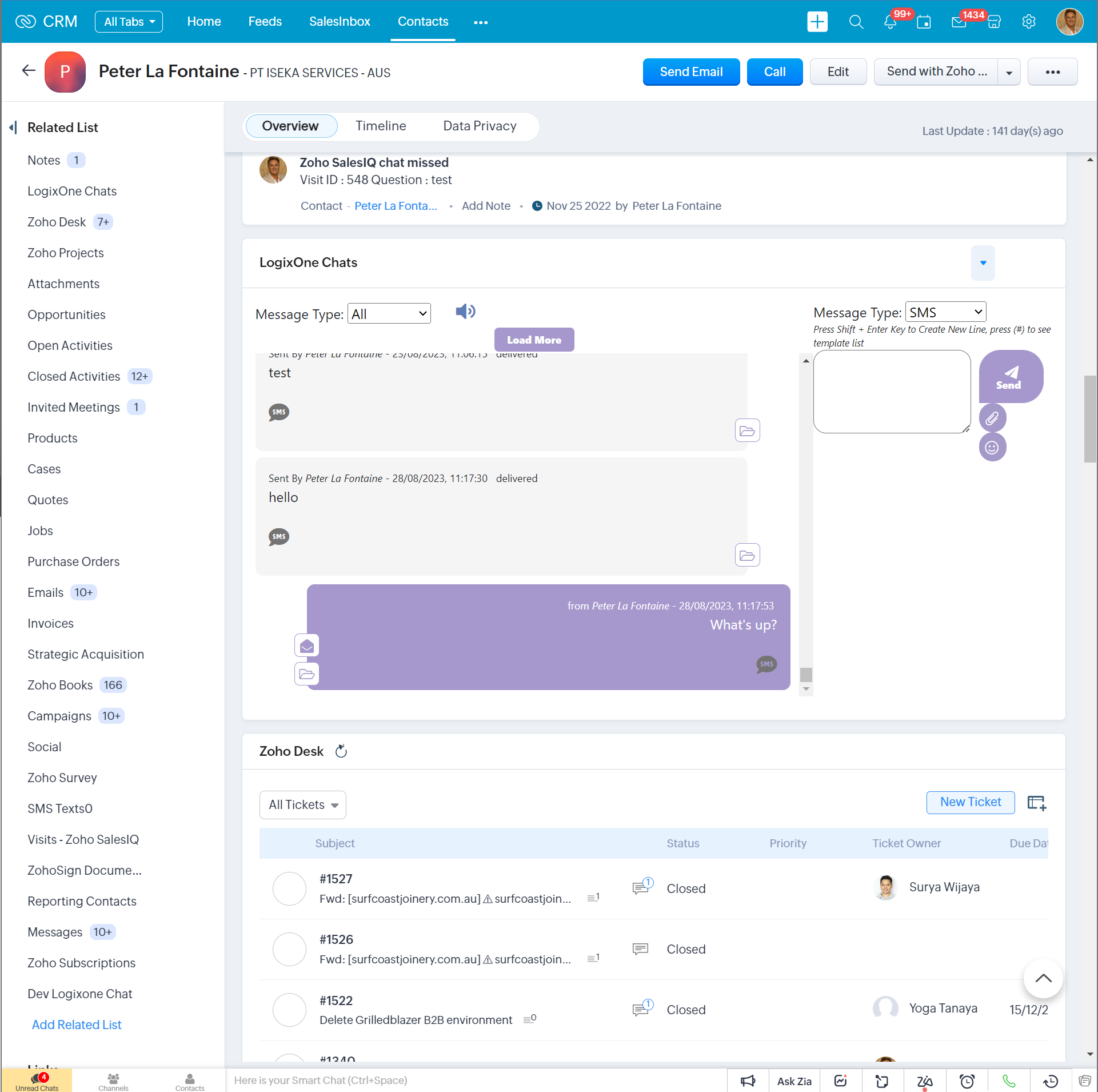
Task: Click Send with Zoho button
Action: pos(936,71)
